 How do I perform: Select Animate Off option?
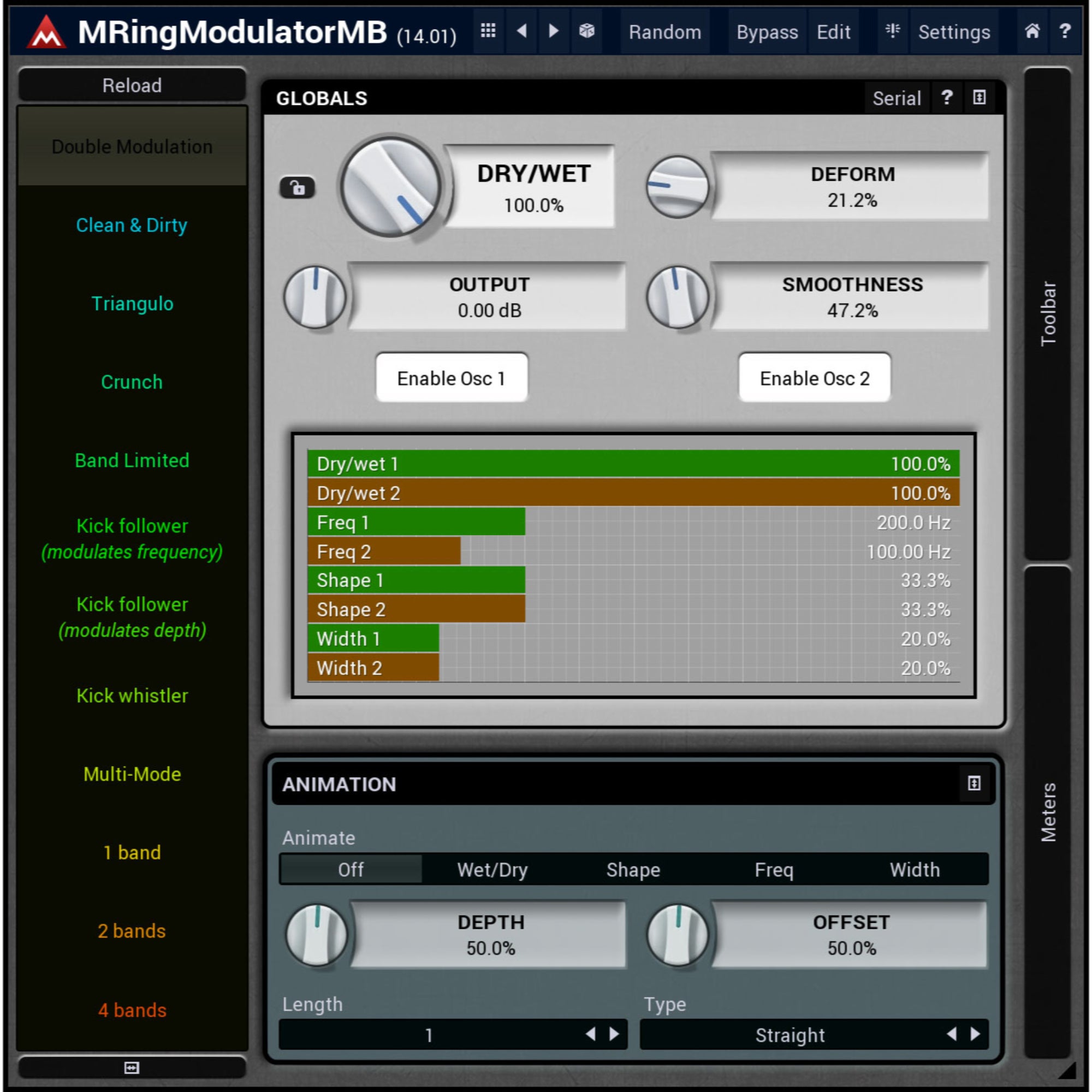(351, 869)
